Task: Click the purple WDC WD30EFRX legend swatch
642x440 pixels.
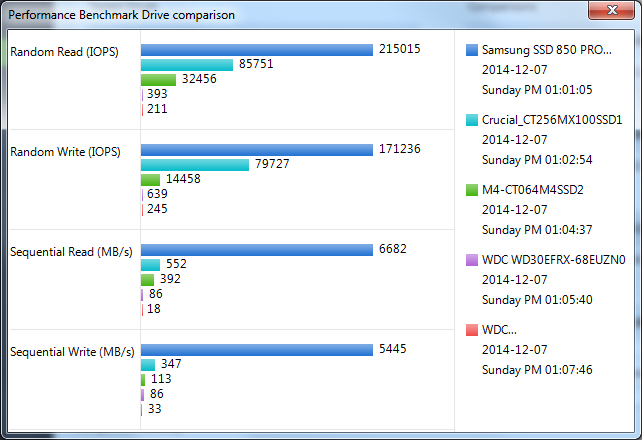Action: [x=472, y=260]
